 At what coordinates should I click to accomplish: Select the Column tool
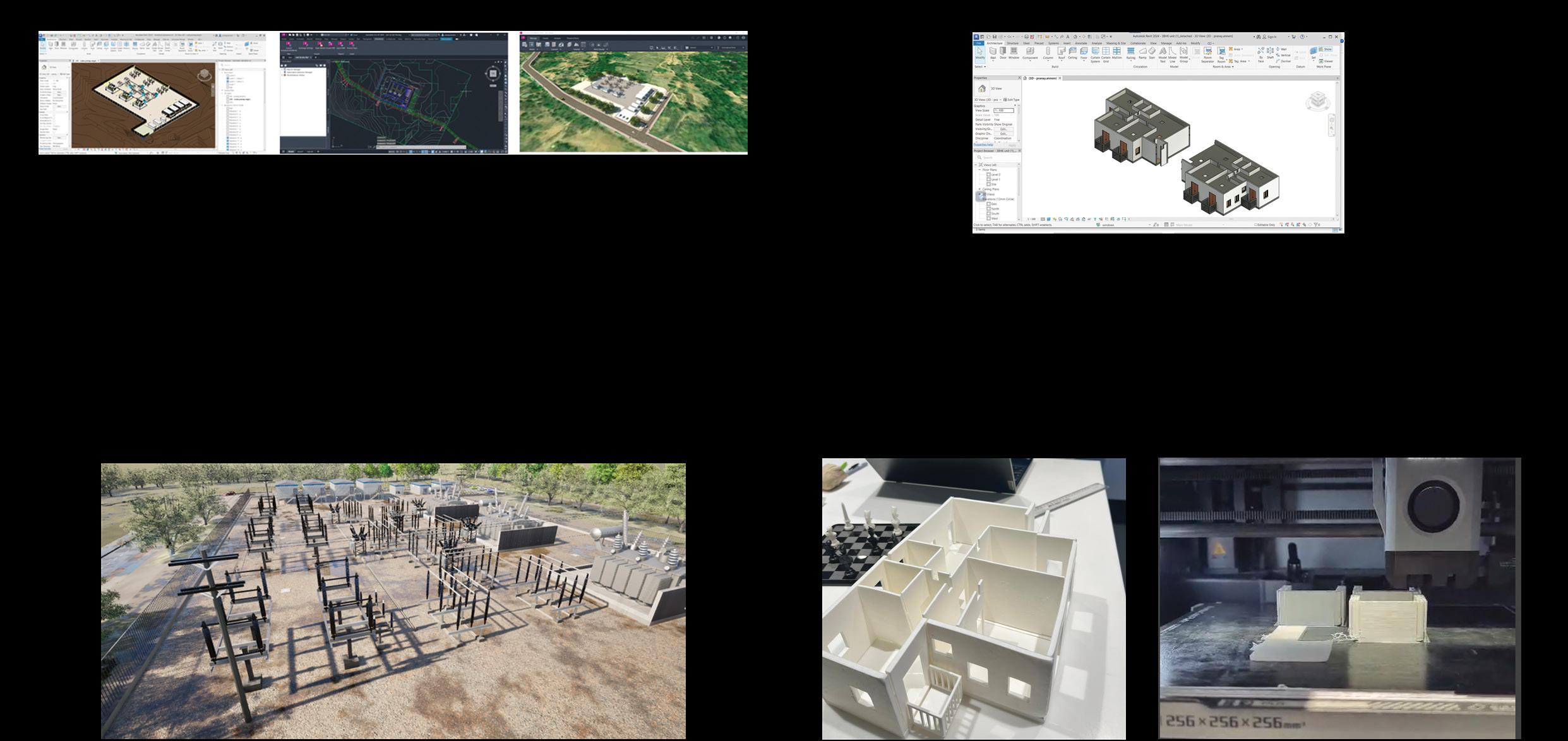[1048, 51]
